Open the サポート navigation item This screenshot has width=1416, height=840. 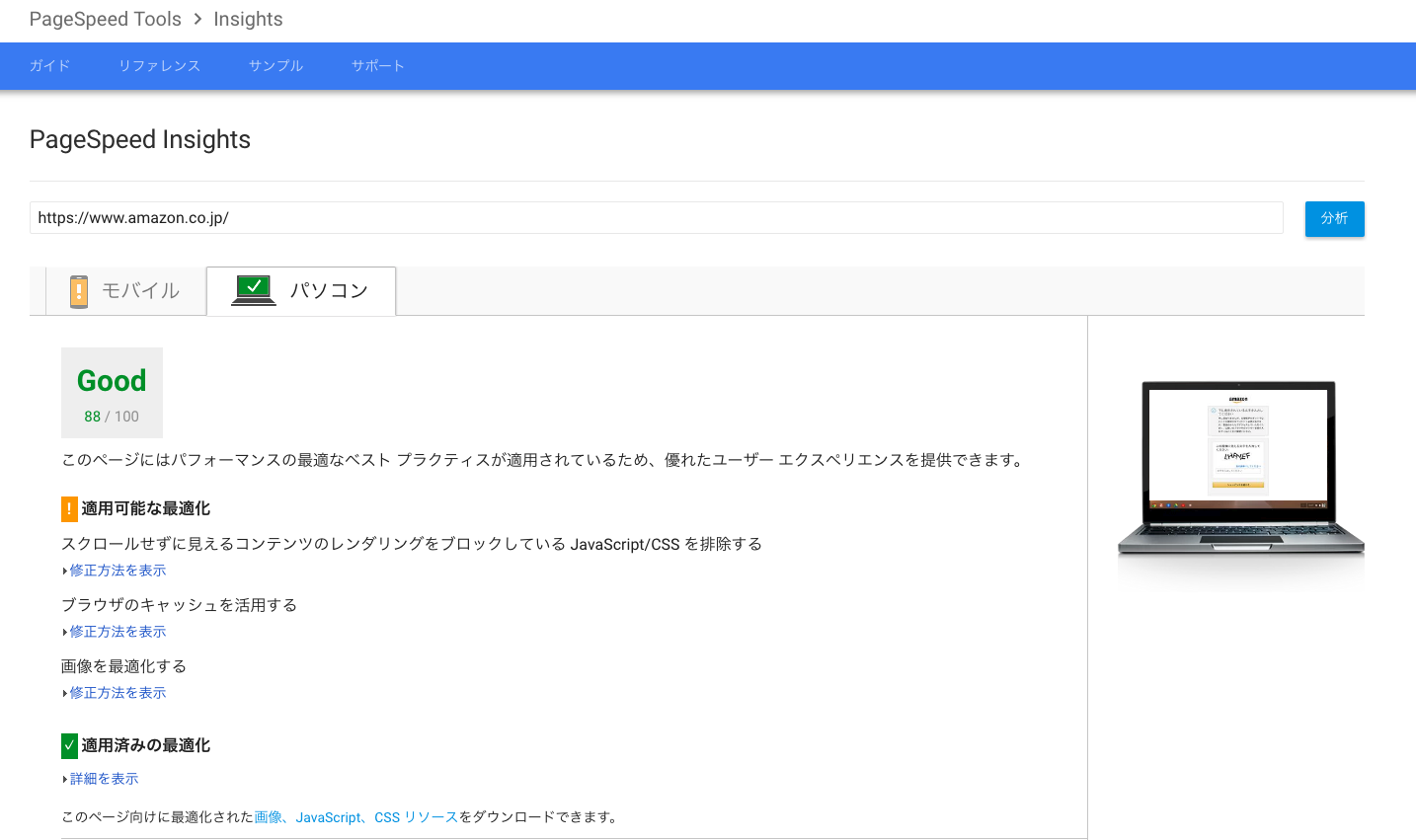378,66
